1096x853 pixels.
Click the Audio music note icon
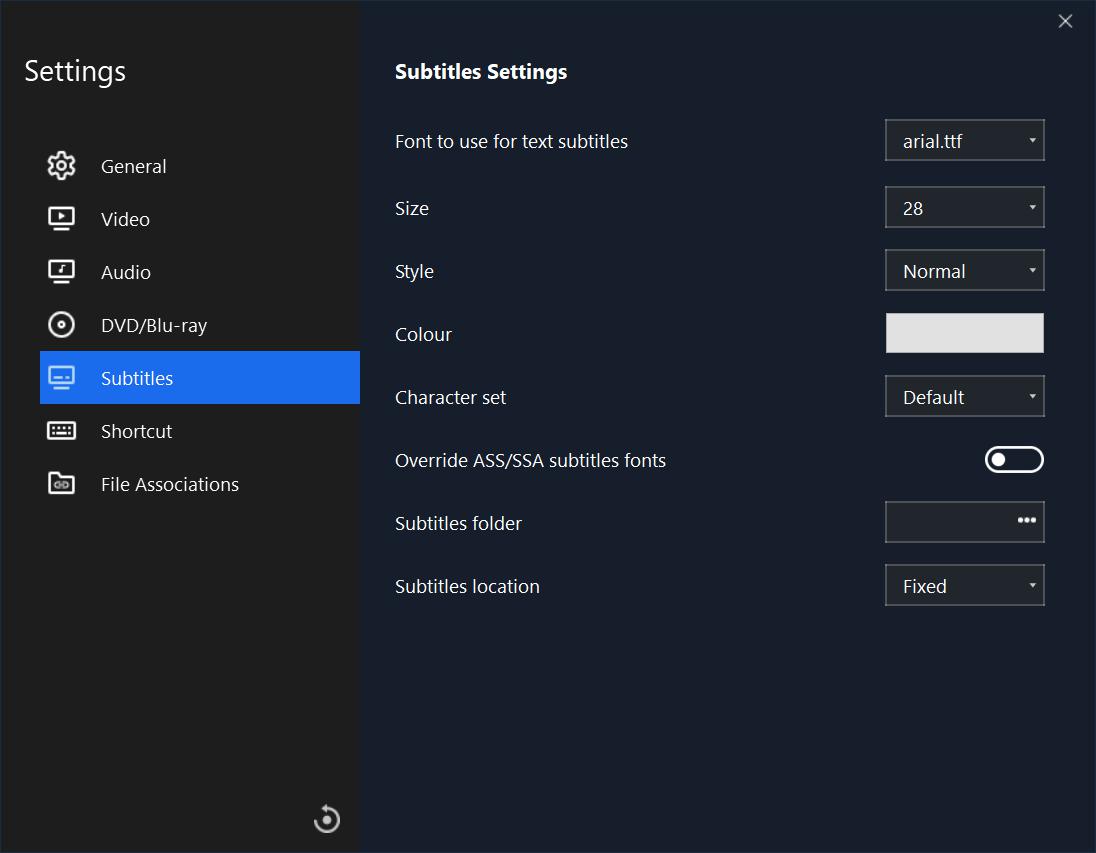[62, 272]
